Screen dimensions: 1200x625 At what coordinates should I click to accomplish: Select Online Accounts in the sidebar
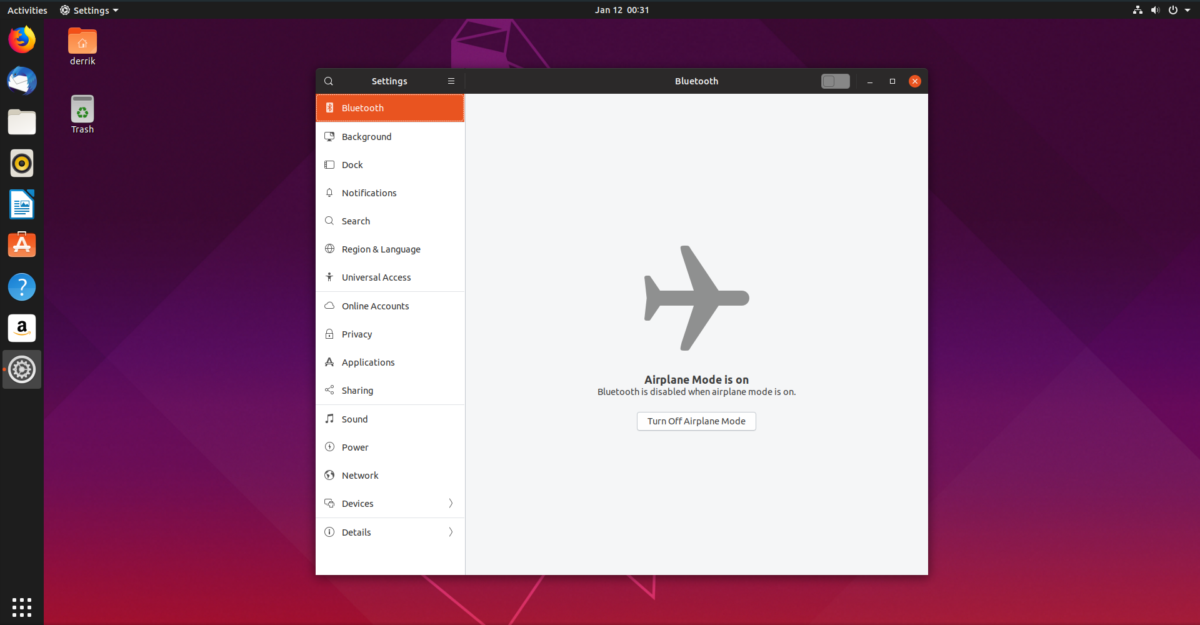coord(376,305)
